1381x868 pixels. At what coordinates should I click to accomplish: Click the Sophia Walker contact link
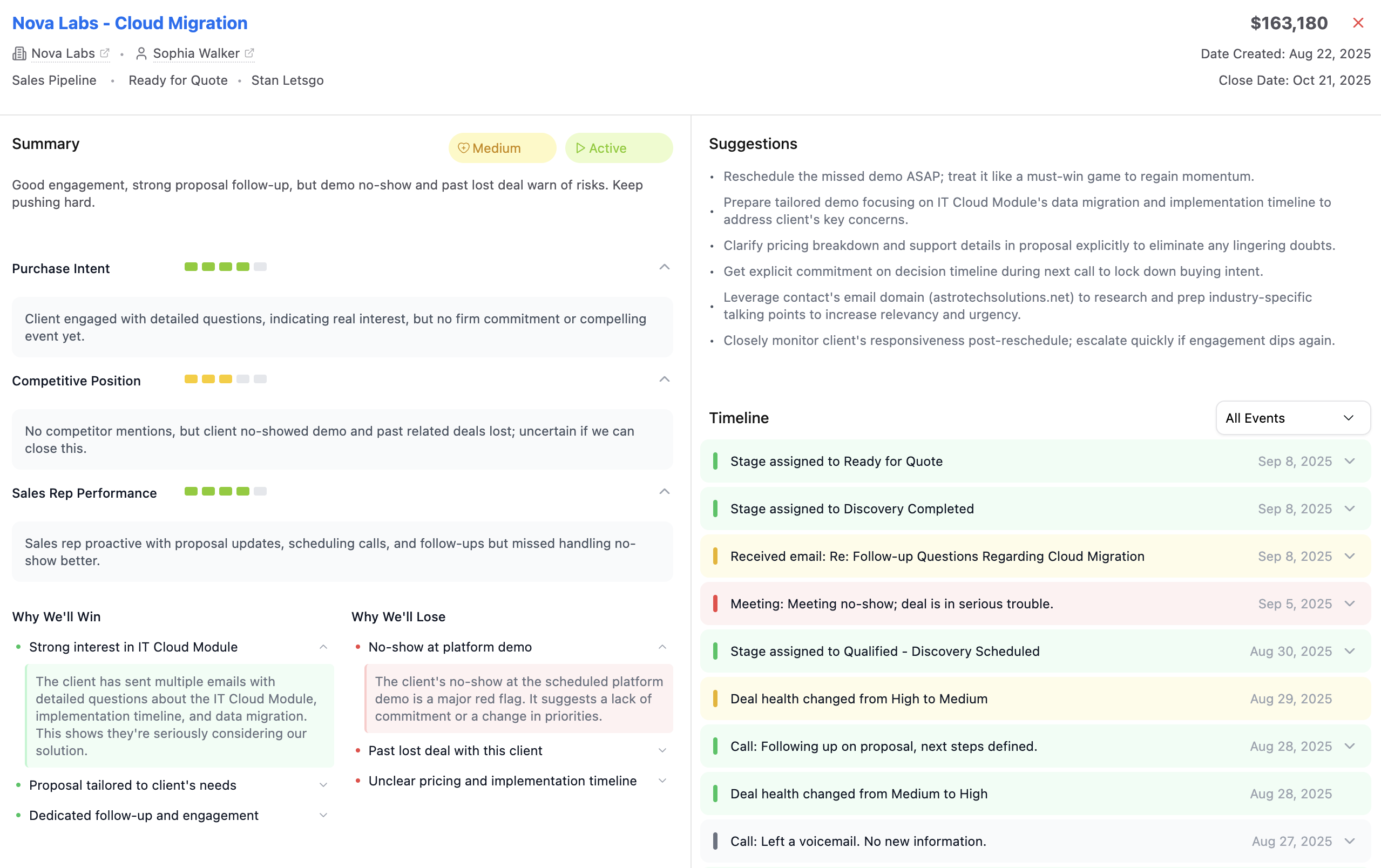pos(196,53)
